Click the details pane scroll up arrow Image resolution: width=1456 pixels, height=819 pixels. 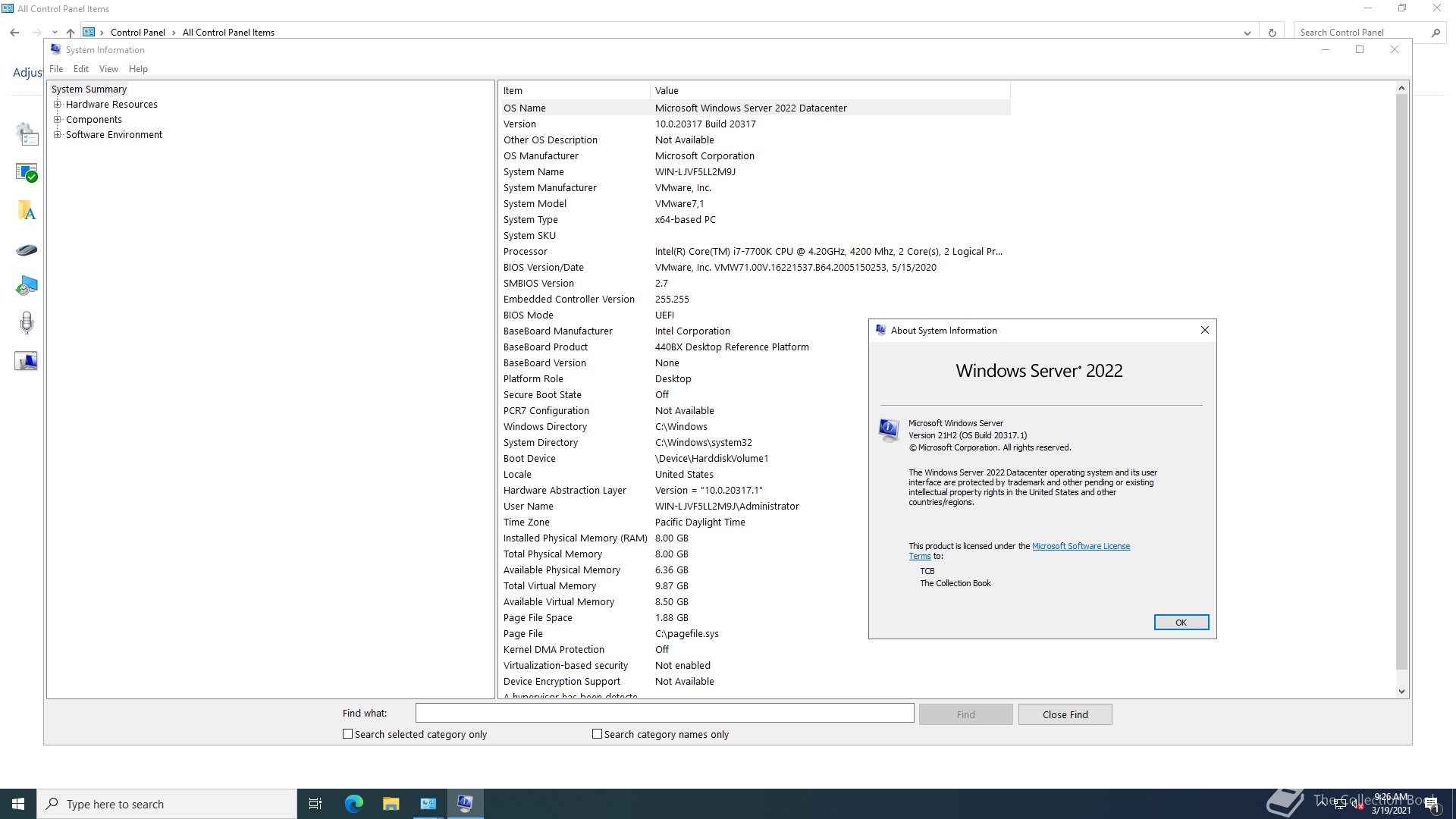point(1401,89)
